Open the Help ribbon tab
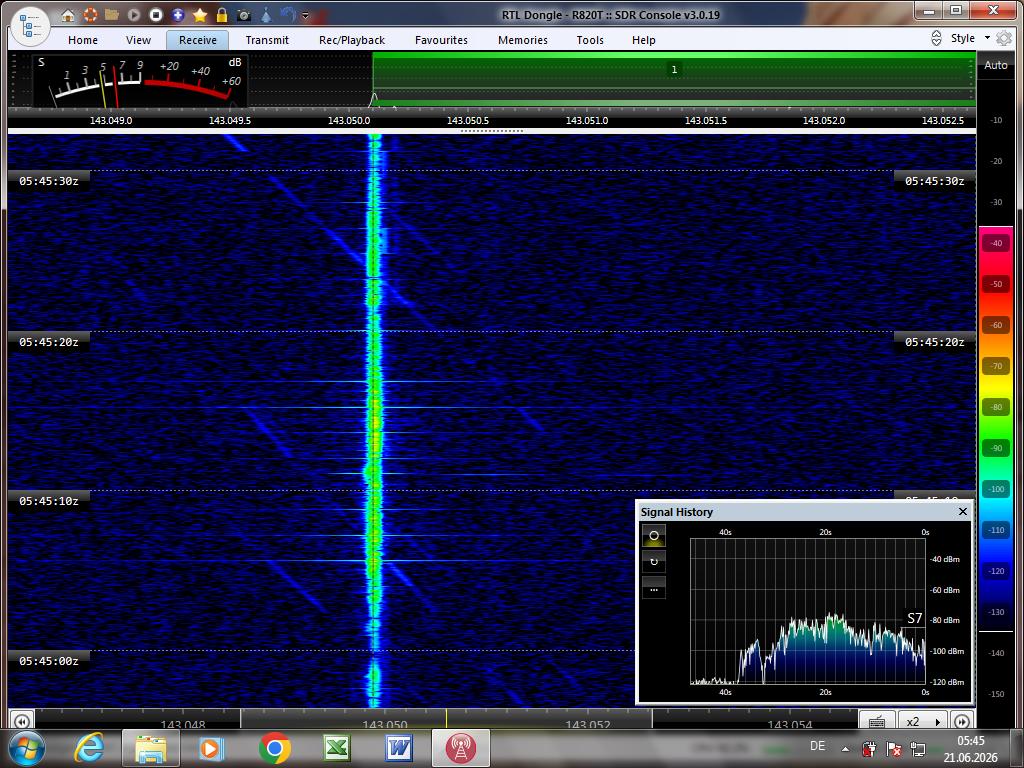 tap(644, 40)
